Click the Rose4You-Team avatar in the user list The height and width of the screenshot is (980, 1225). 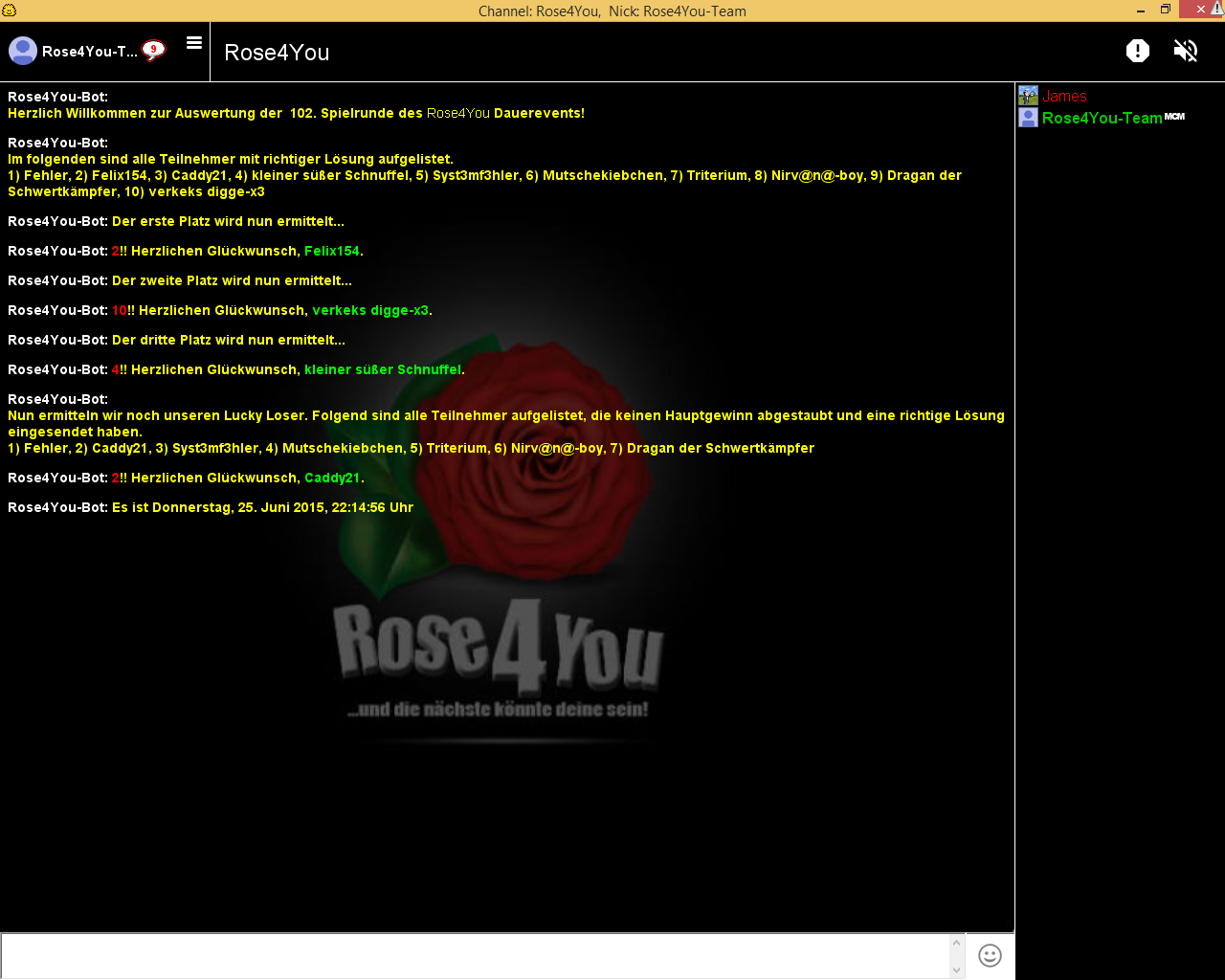point(1028,118)
